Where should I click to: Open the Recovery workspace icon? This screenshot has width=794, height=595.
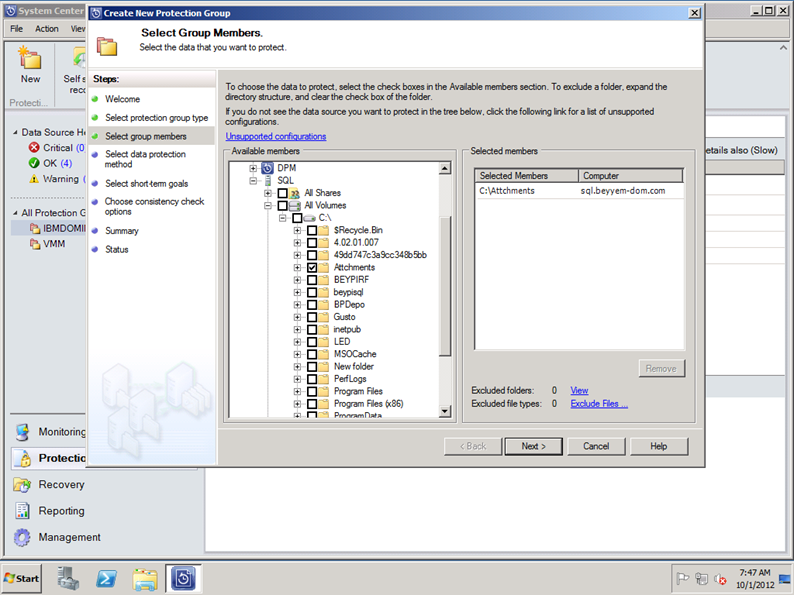click(x=22, y=485)
